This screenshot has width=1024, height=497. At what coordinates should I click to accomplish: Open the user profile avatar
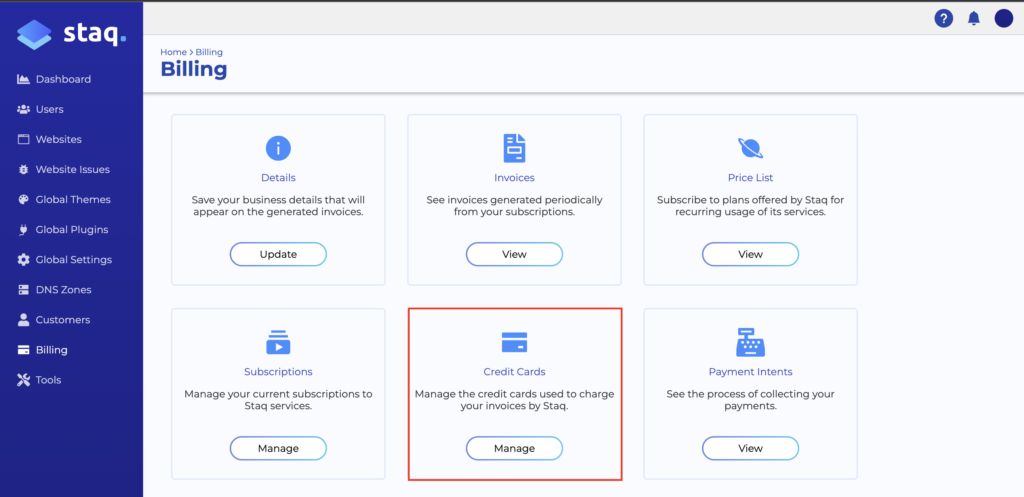[x=1004, y=18]
